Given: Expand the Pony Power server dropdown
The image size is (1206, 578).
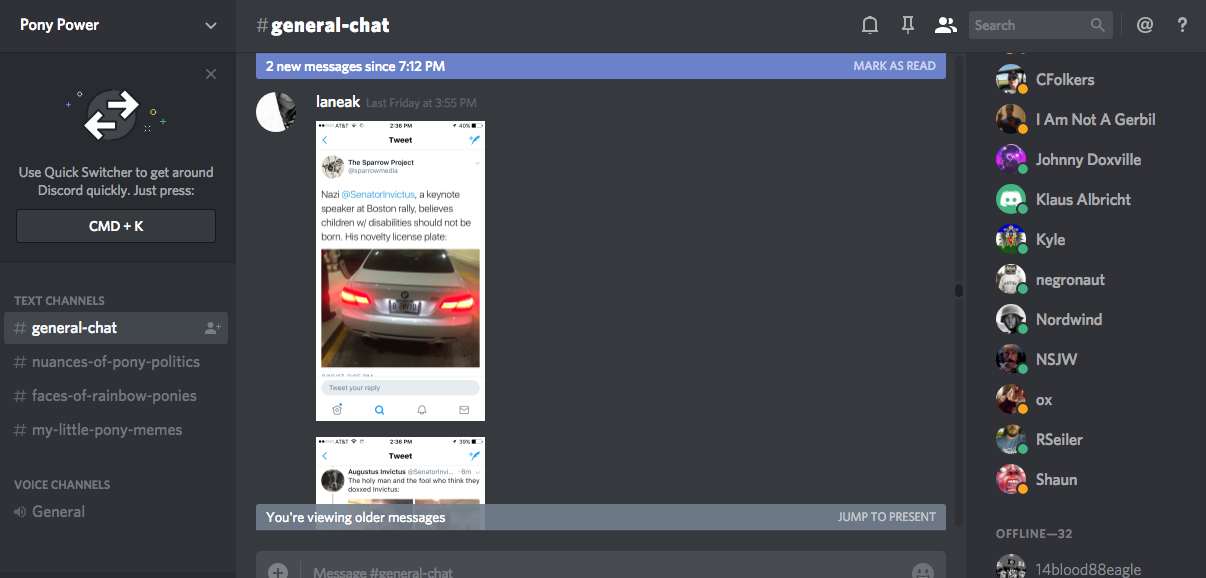Looking at the screenshot, I should [x=210, y=26].
